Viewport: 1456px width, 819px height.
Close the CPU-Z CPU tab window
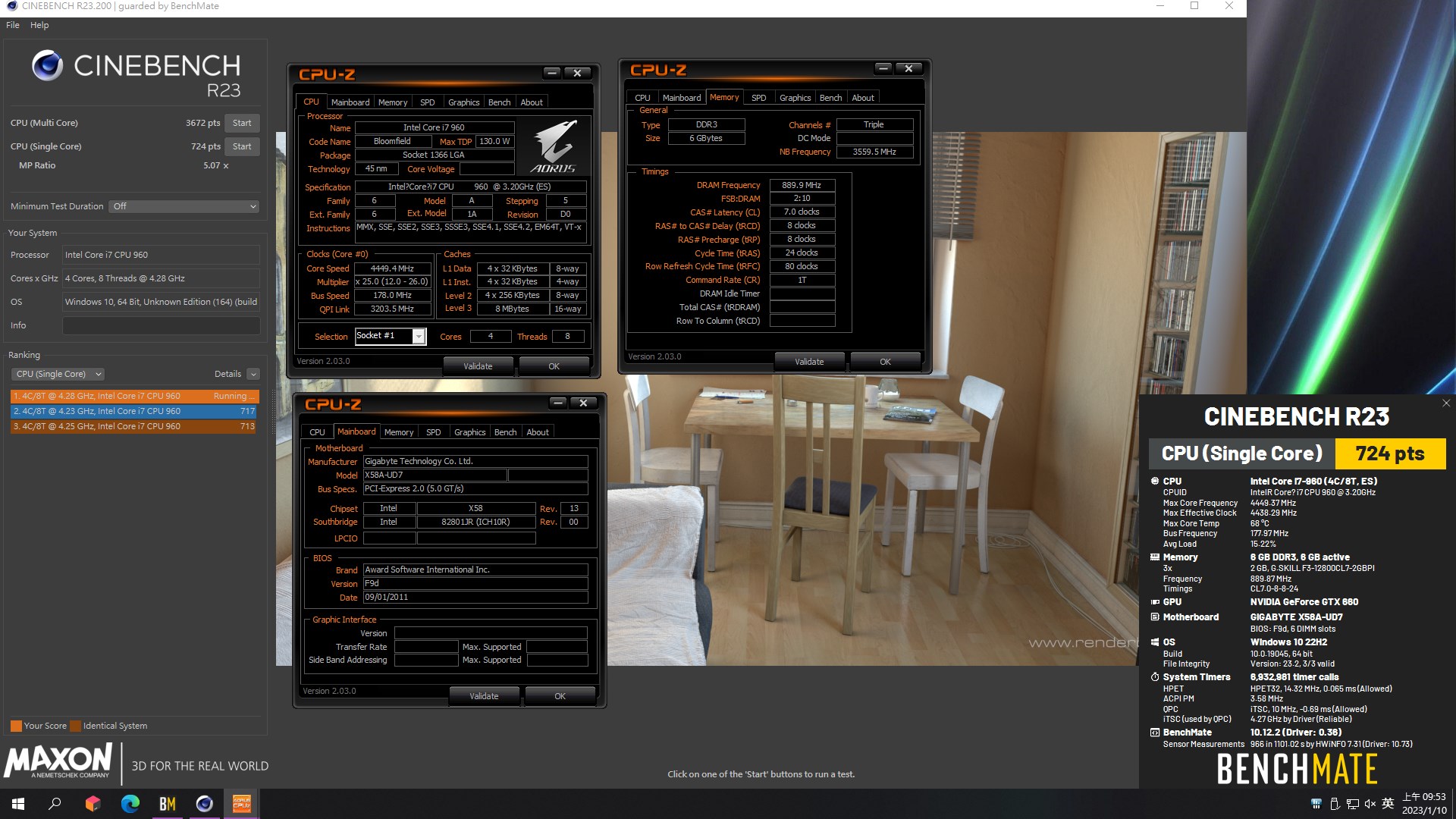pos(577,73)
